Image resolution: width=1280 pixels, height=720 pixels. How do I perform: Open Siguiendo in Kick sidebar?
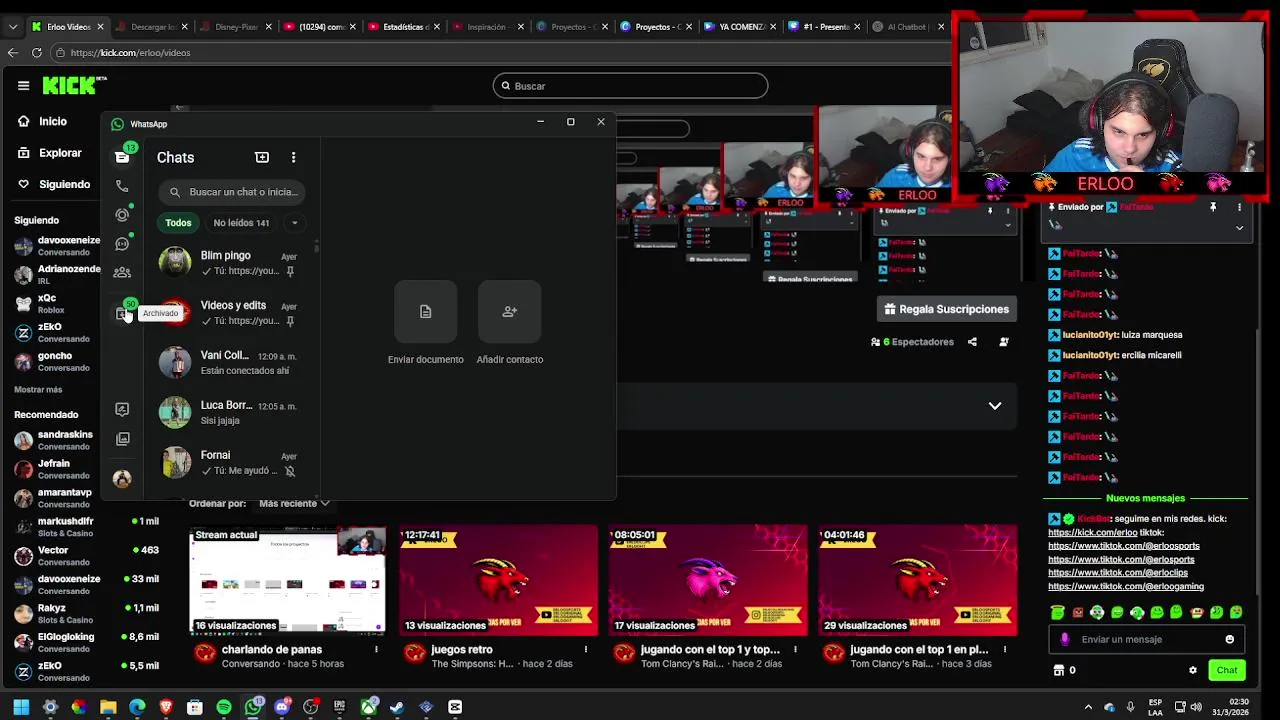pos(54,184)
